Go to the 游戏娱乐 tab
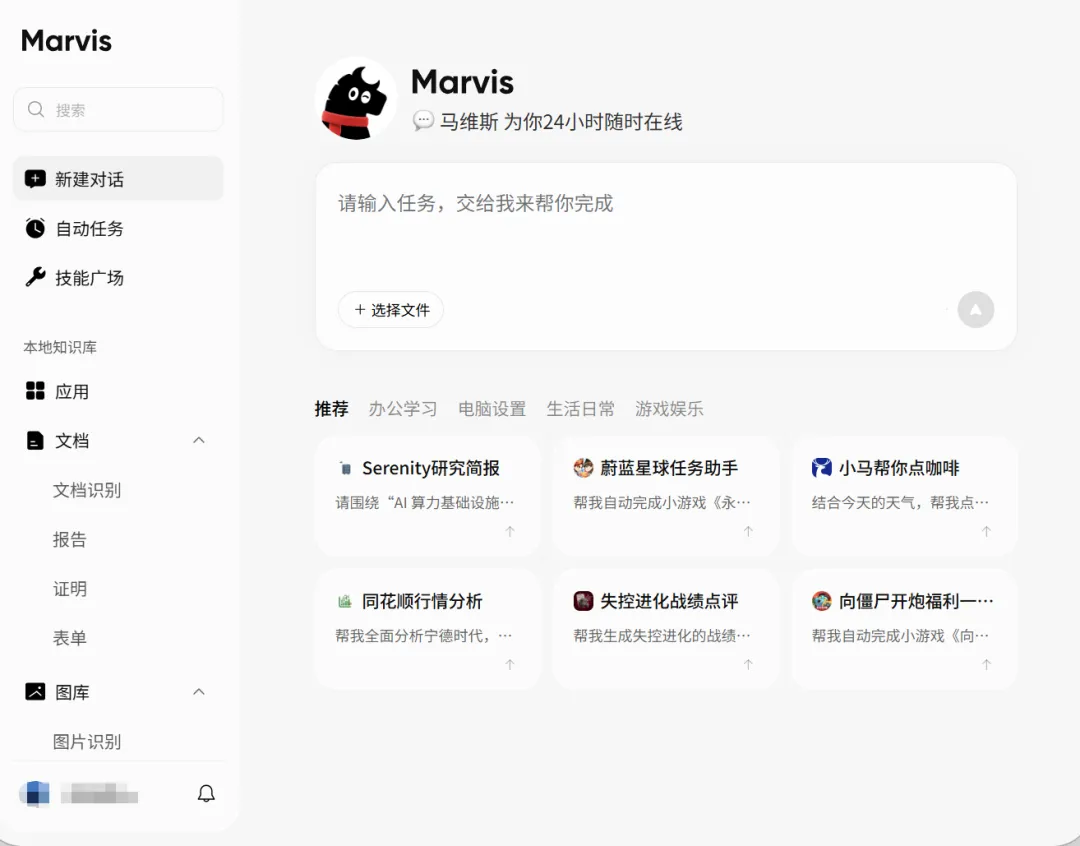This screenshot has width=1080, height=846. click(x=669, y=409)
